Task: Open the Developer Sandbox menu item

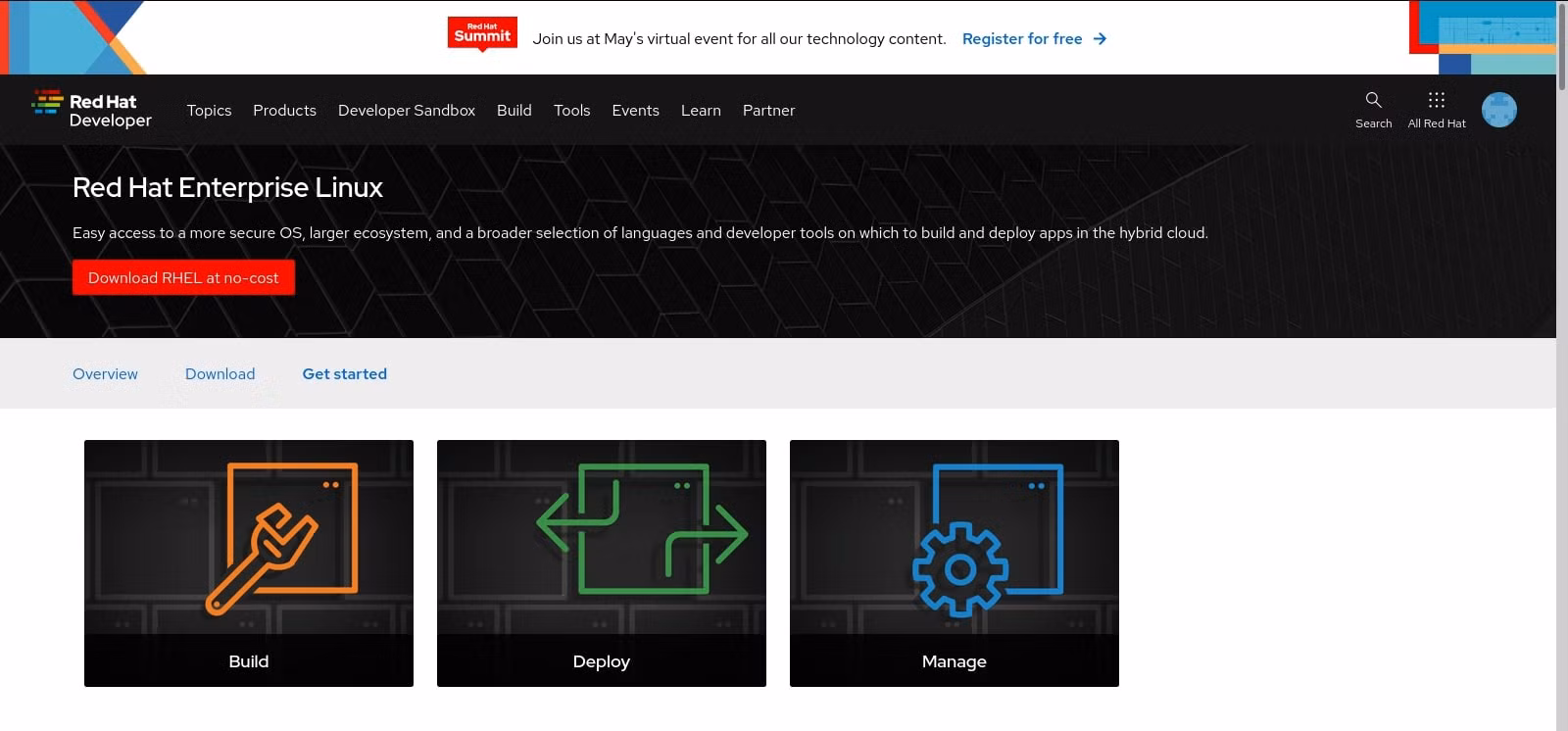Action: [x=407, y=111]
